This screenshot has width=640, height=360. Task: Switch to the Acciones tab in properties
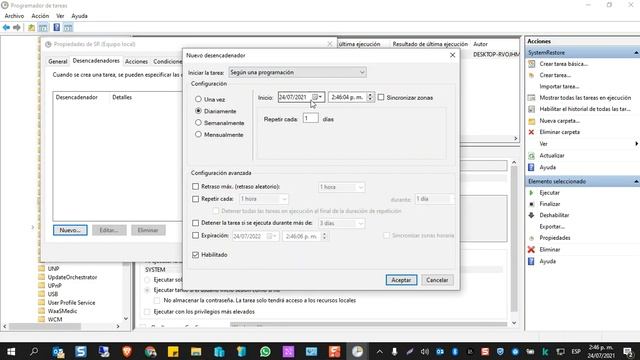coord(136,61)
